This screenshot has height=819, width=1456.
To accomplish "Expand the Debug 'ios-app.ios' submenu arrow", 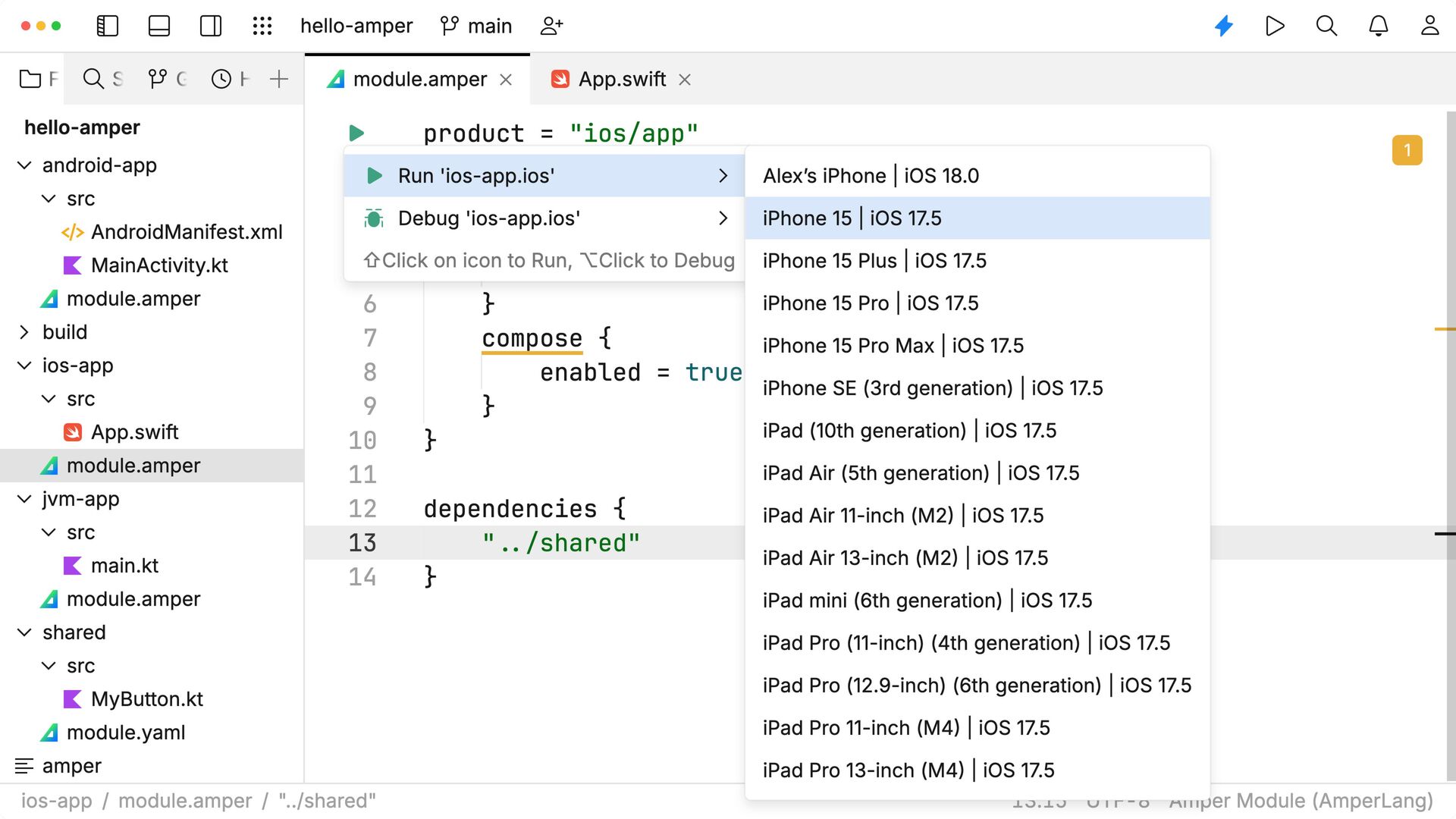I will pos(723,218).
